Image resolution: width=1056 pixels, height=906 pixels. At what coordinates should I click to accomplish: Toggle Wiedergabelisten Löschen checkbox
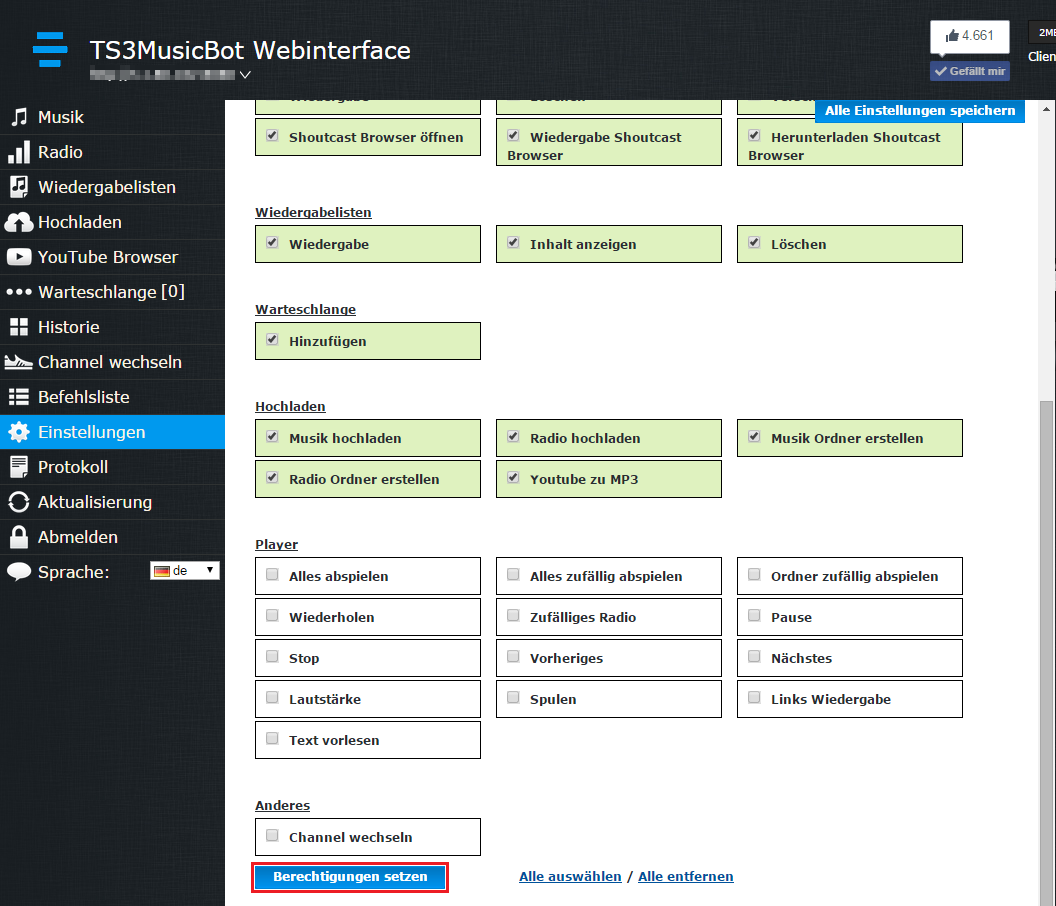[754, 242]
